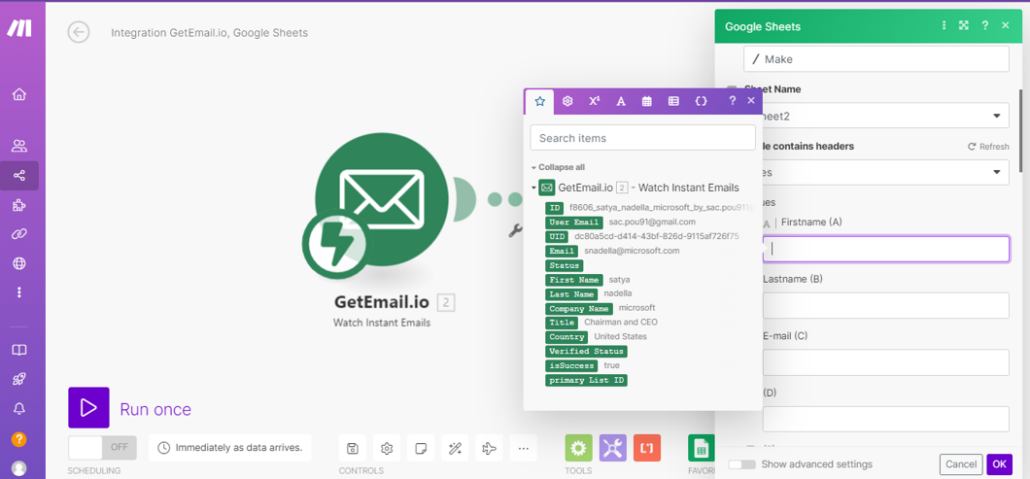
Task: Click Collapse all in the items panel
Action: point(561,167)
